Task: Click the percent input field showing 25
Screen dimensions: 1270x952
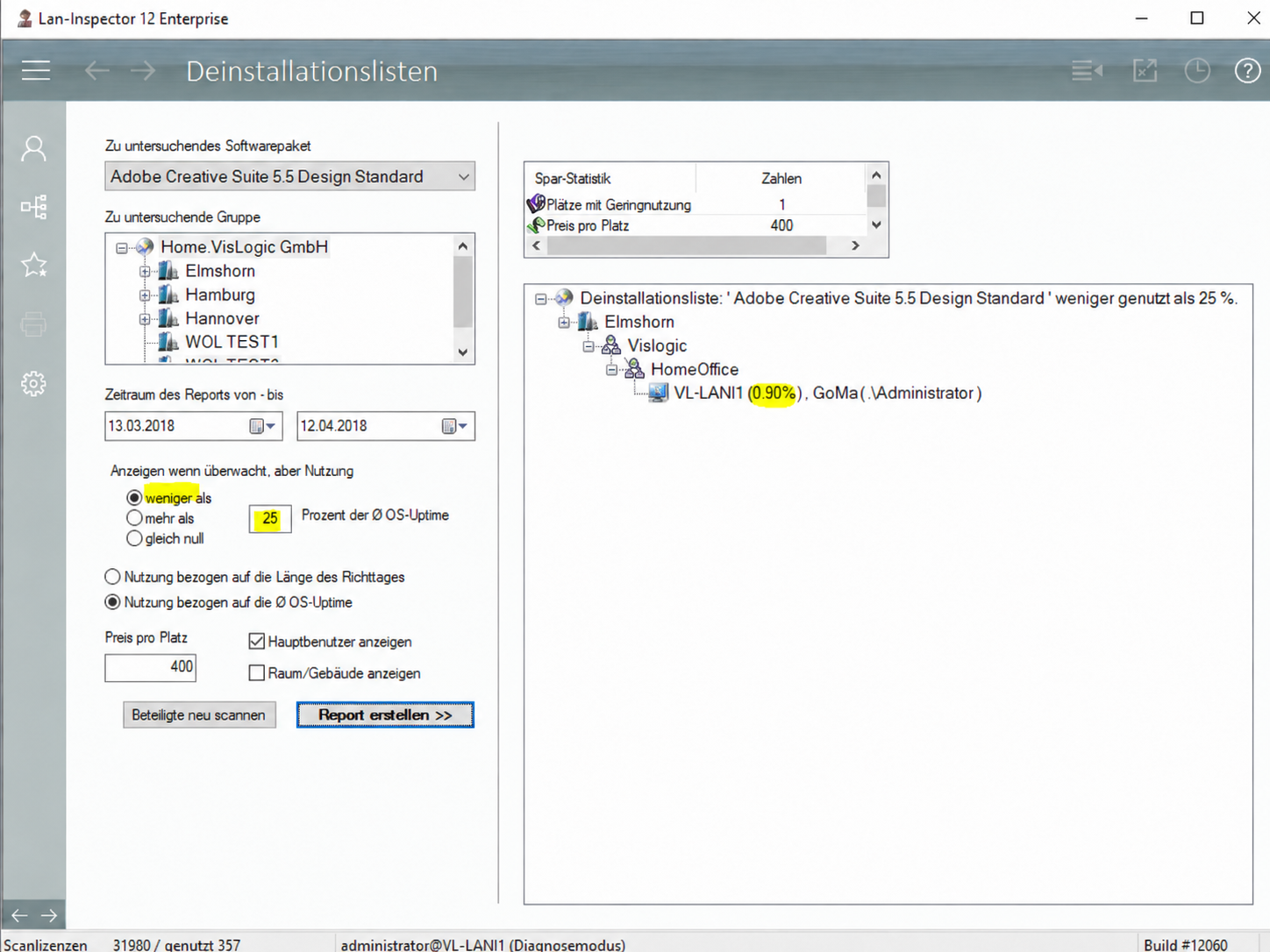Action: point(270,518)
